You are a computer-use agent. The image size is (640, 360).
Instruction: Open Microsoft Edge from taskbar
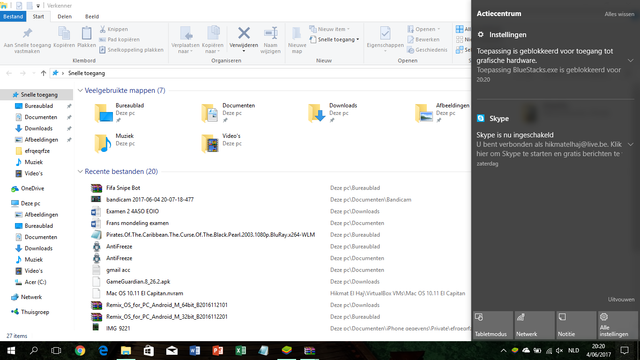[103, 351]
